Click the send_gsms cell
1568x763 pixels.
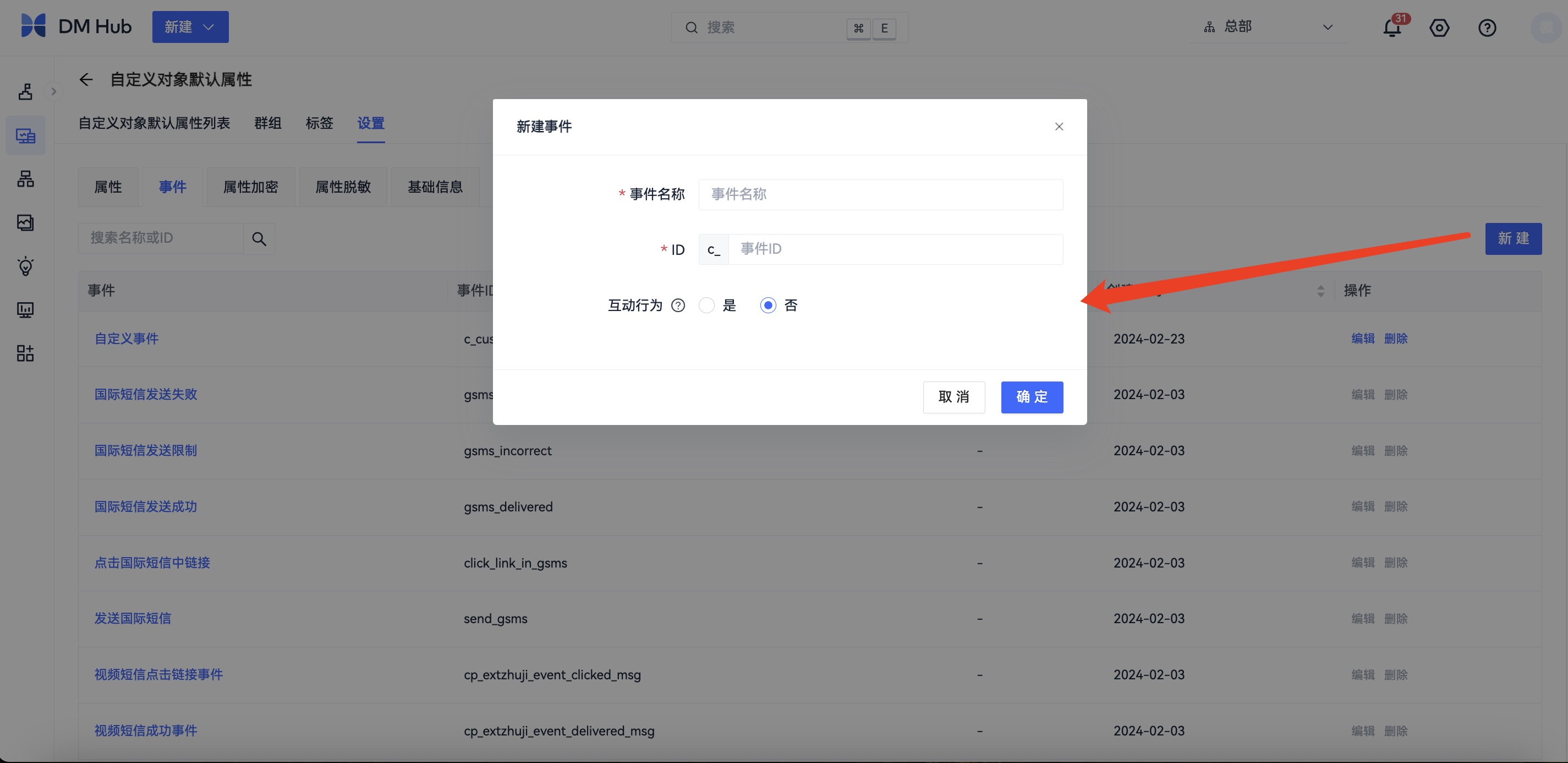496,619
